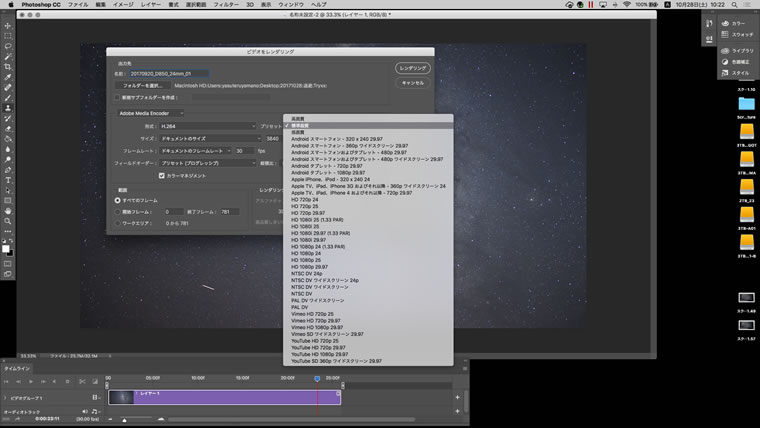The width and height of the screenshot is (760, 428).
Task: Click the フォルダーを選択 button
Action: [x=142, y=85]
